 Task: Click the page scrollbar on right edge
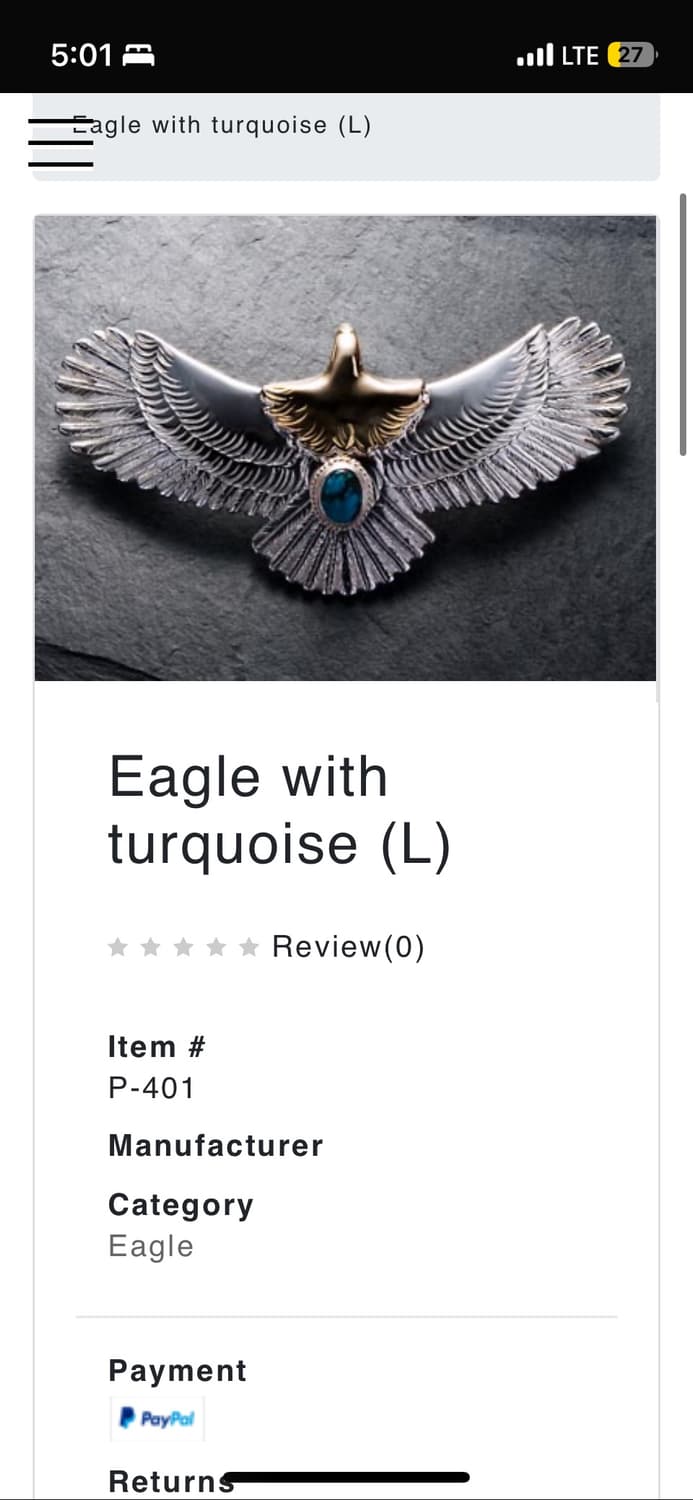pyautogui.click(x=683, y=325)
